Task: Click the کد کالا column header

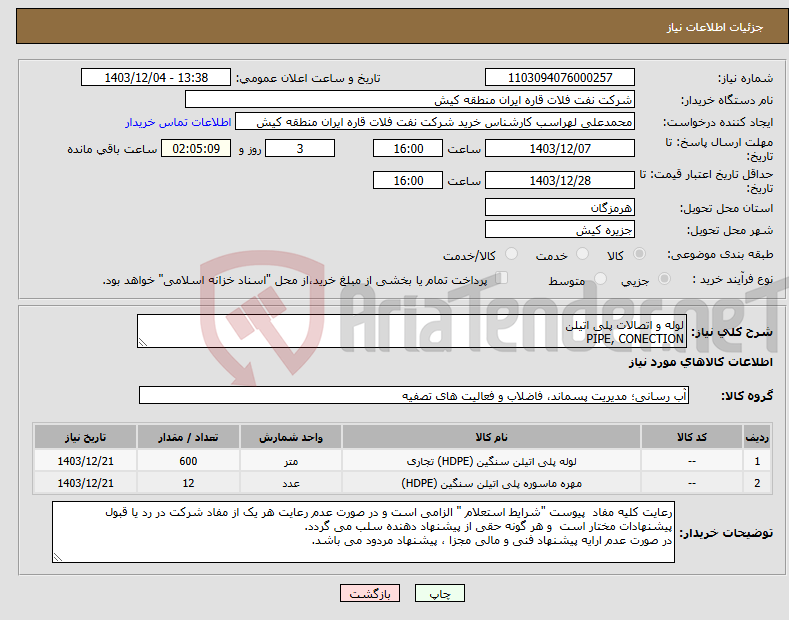Action: (692, 437)
